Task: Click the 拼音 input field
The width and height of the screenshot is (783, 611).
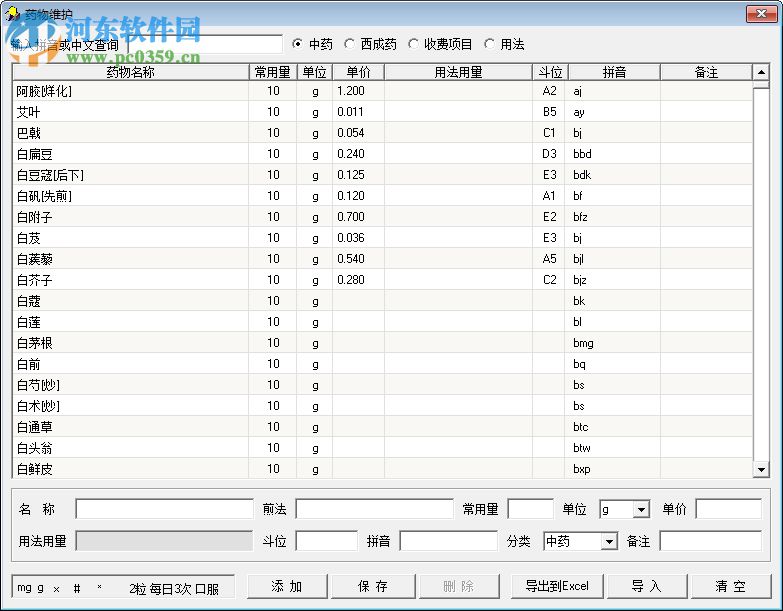Action: (448, 541)
